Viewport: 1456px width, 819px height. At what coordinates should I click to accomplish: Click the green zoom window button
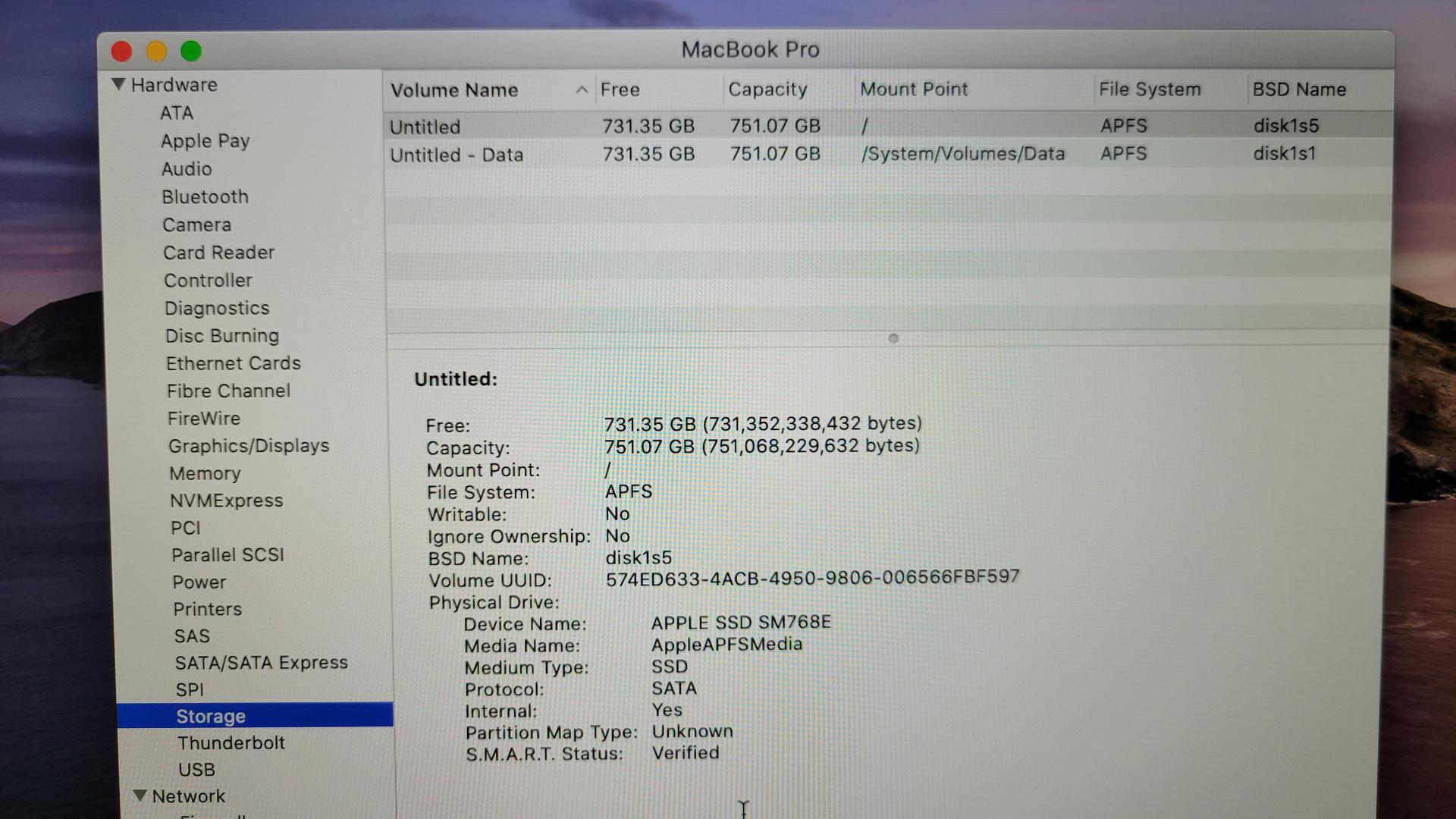(191, 51)
